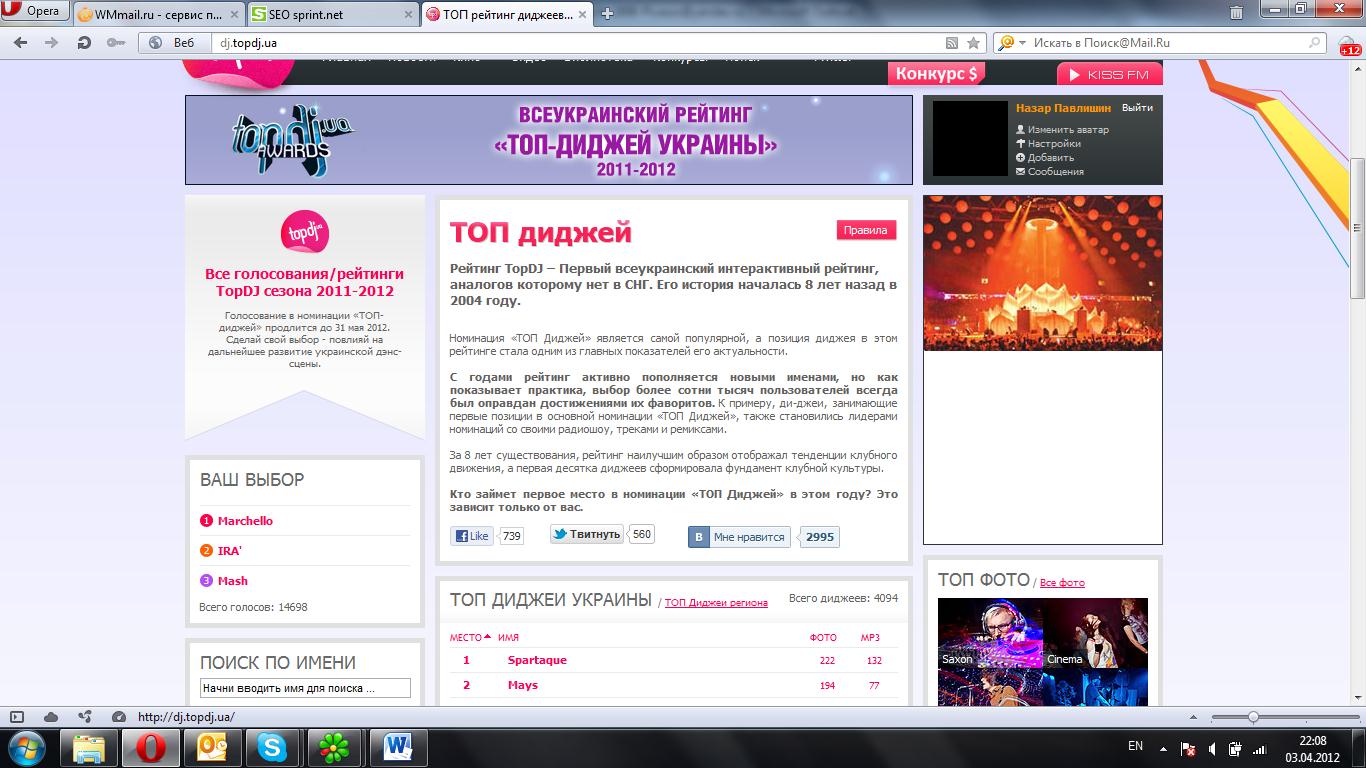Screen dimensions: 1366x768
Task: Sort by МЕСТО column header
Action: [x=470, y=637]
